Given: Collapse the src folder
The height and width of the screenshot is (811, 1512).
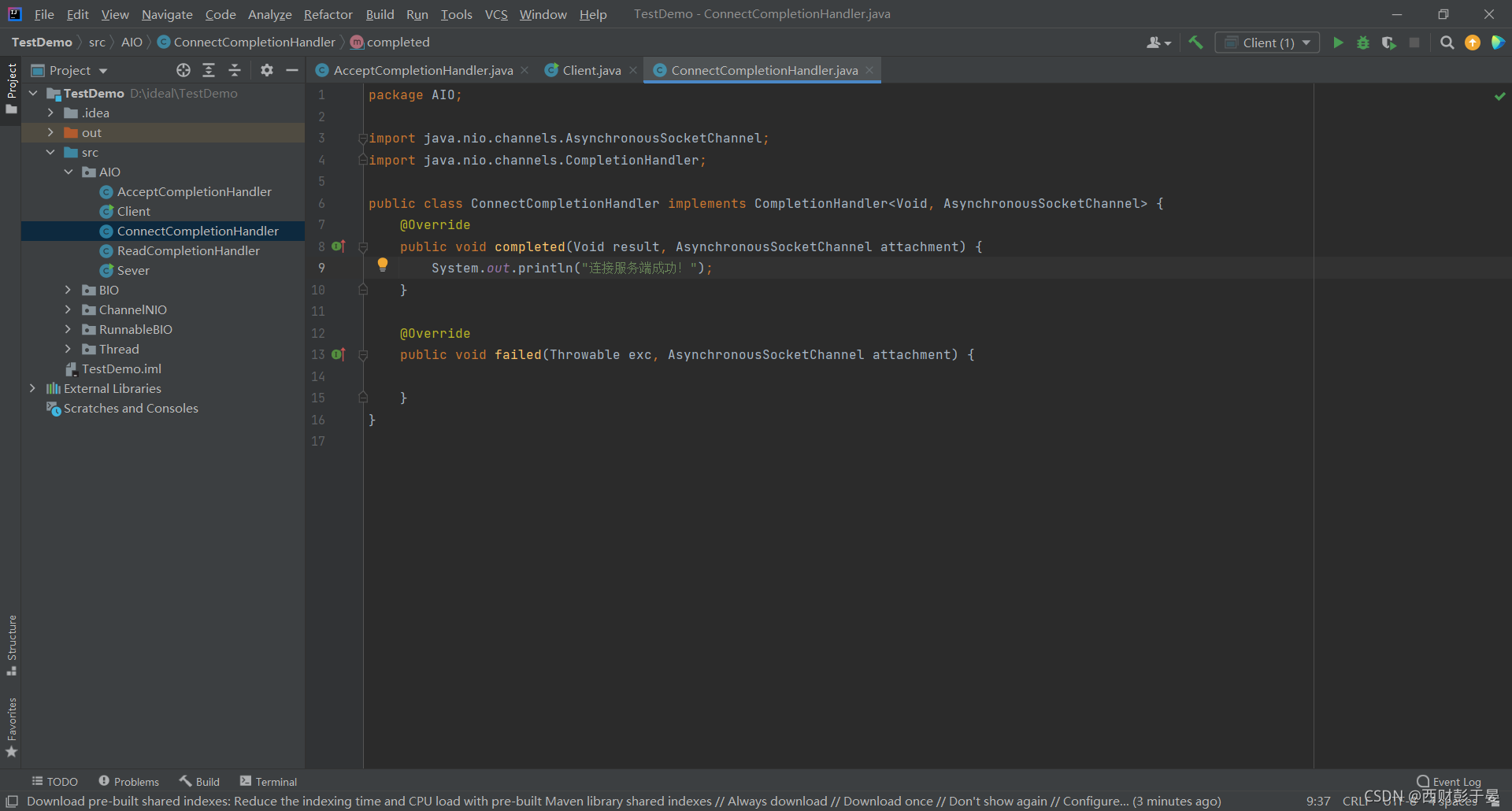Looking at the screenshot, I should tap(51, 152).
